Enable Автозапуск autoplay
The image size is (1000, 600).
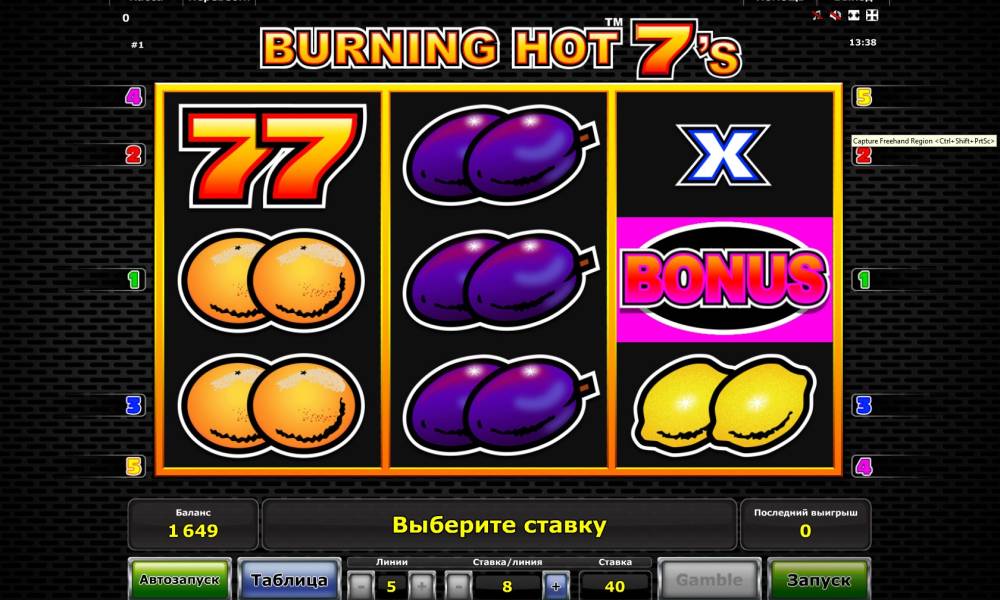coord(179,579)
